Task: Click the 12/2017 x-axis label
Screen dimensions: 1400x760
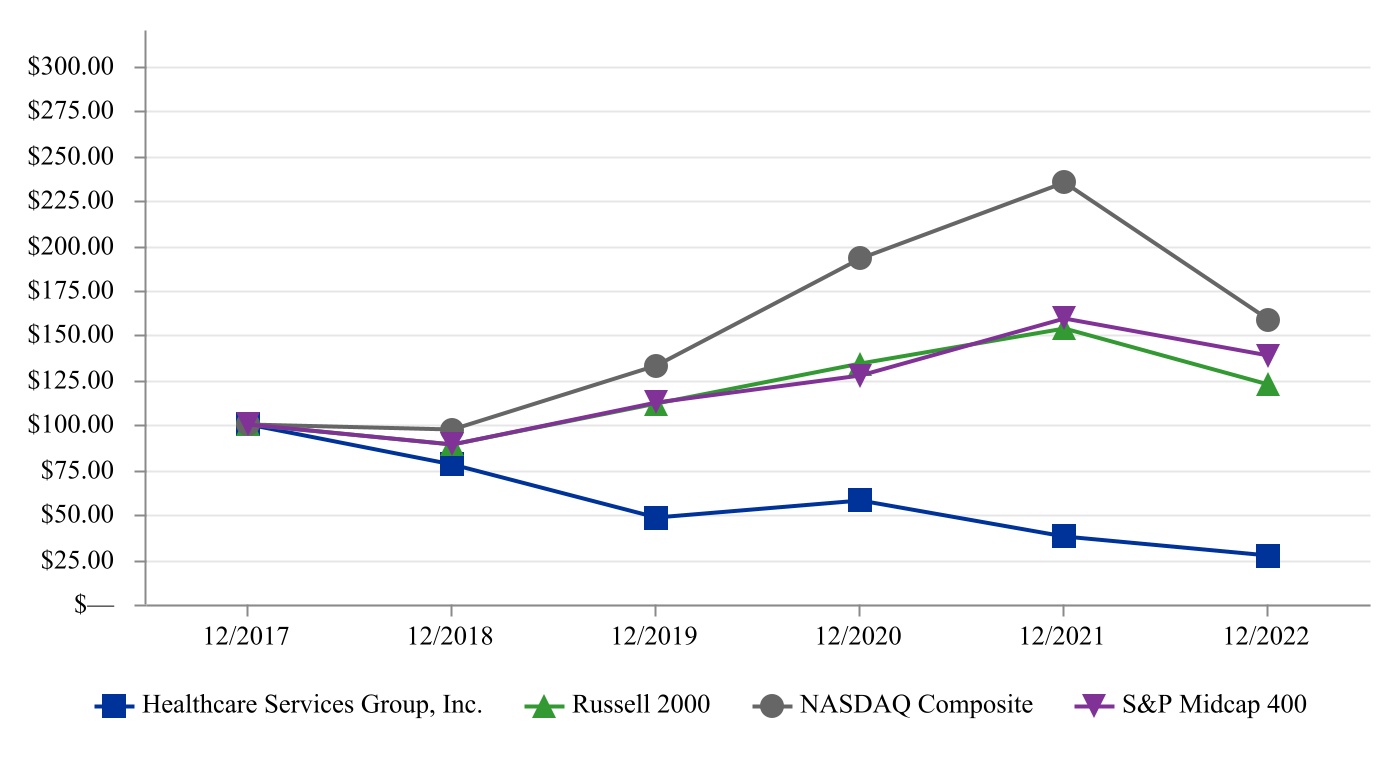Action: [x=247, y=637]
